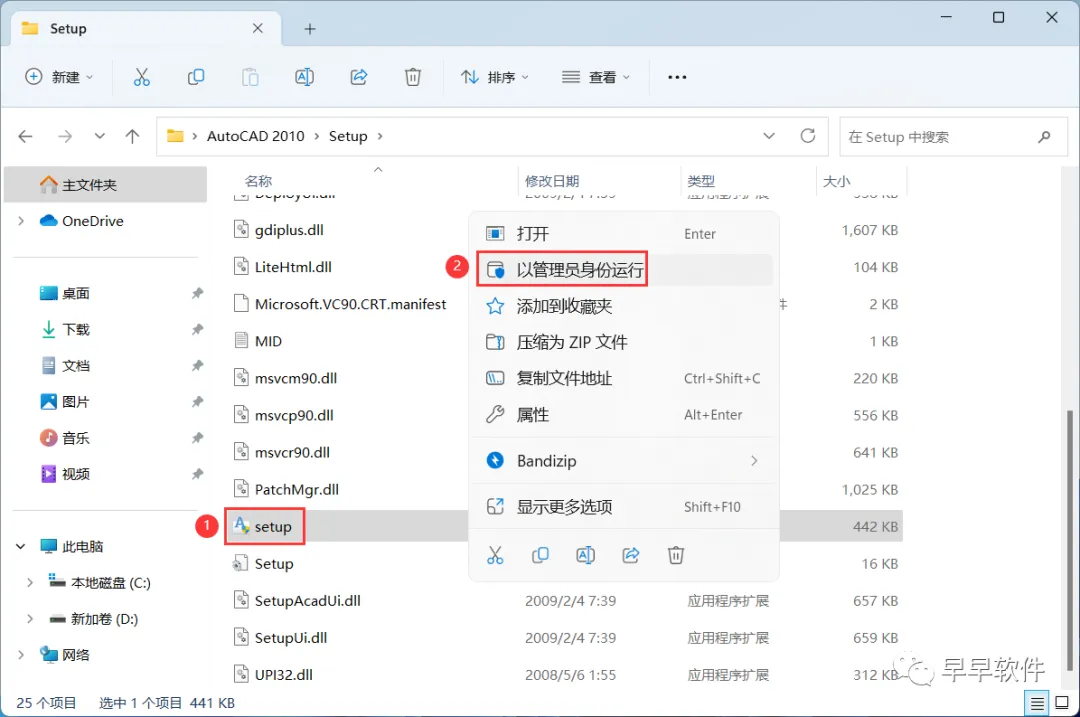The height and width of the screenshot is (717, 1080).
Task: Close the Setup tab
Action: [x=258, y=28]
